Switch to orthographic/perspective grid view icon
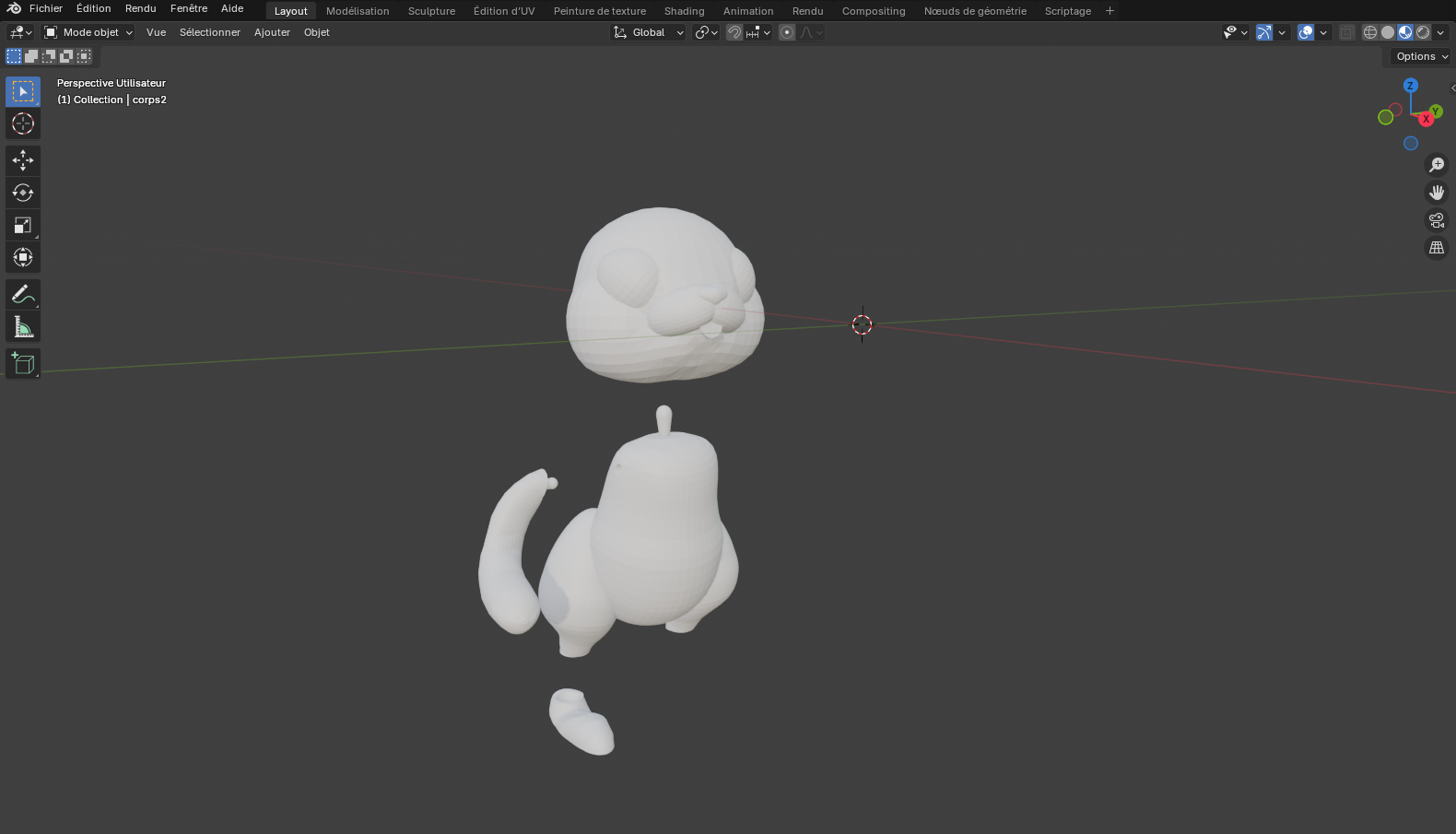The image size is (1456, 834). tap(1436, 248)
